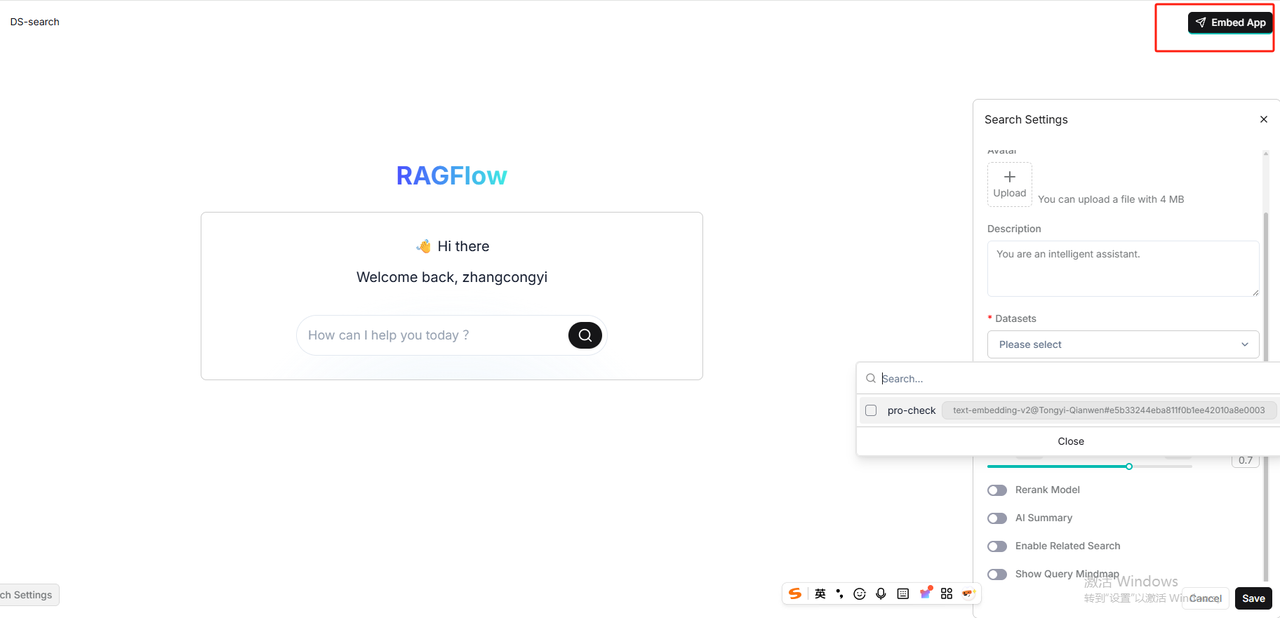Click the Embed App button
Screen dimensions: 1280x618
coord(1230,22)
